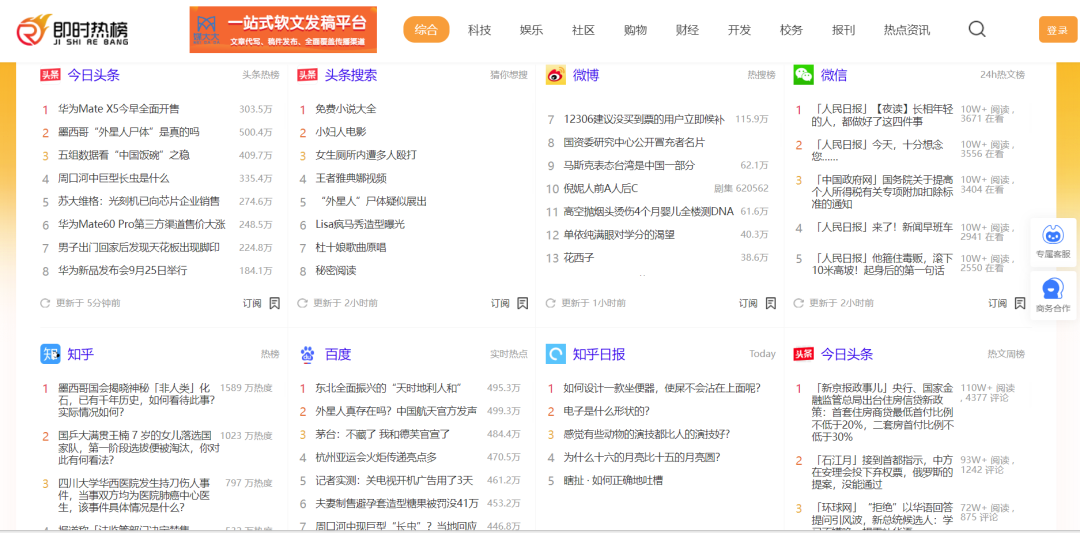Switch to the 娱乐 tab

point(531,30)
